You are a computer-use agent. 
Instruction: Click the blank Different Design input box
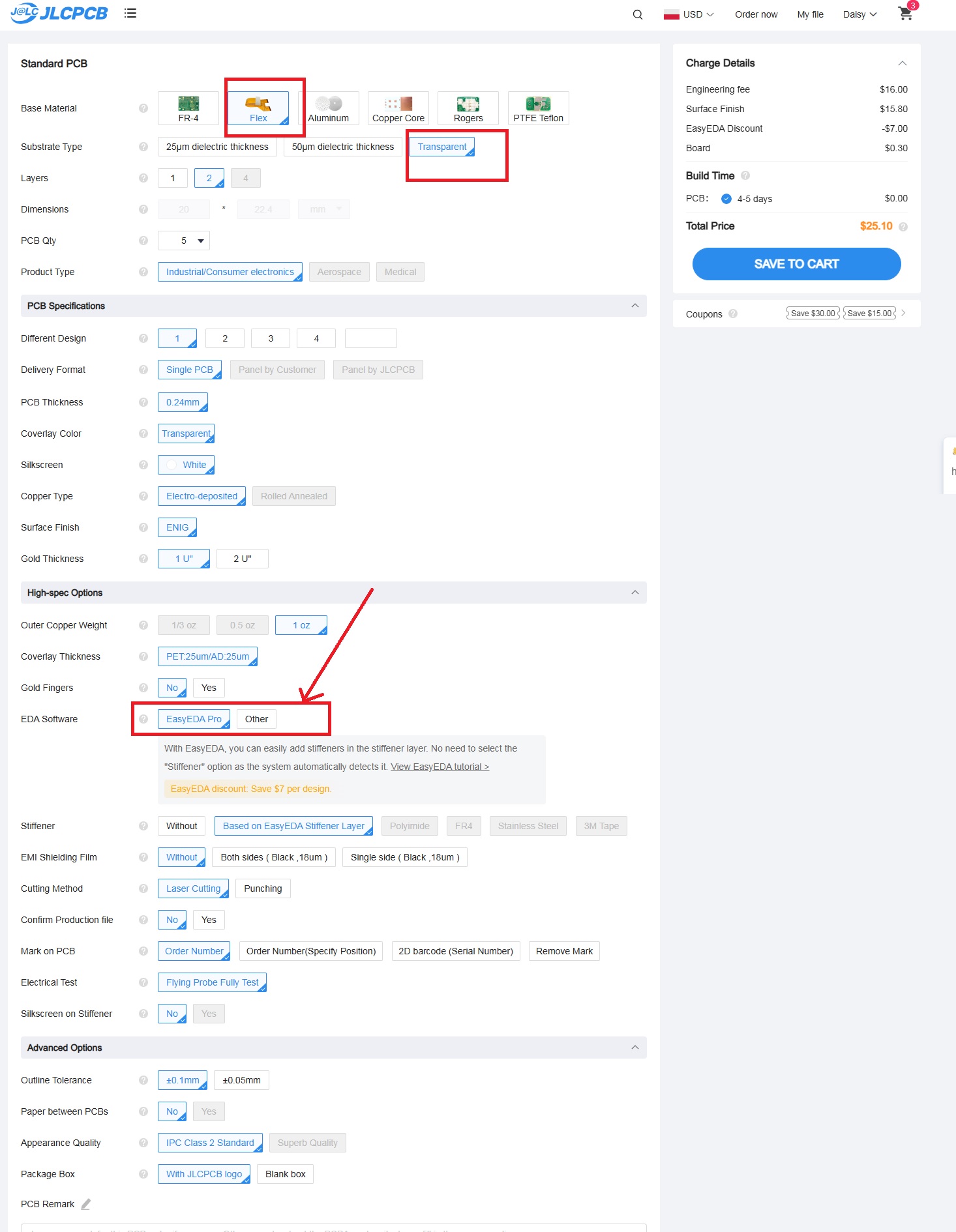[370, 338]
